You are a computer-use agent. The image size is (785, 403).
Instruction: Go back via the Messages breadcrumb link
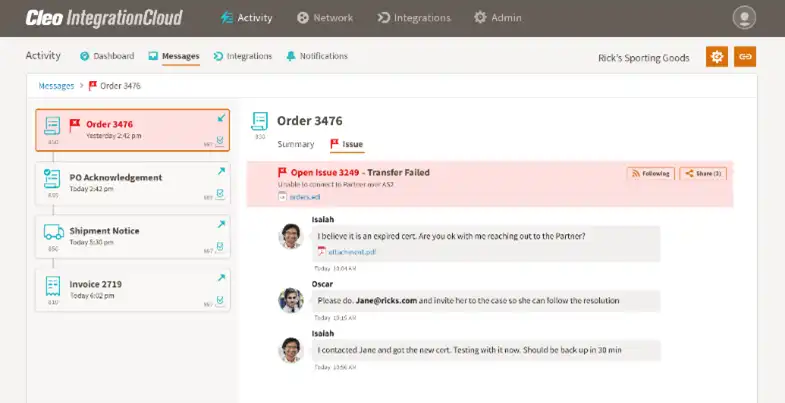[56, 86]
